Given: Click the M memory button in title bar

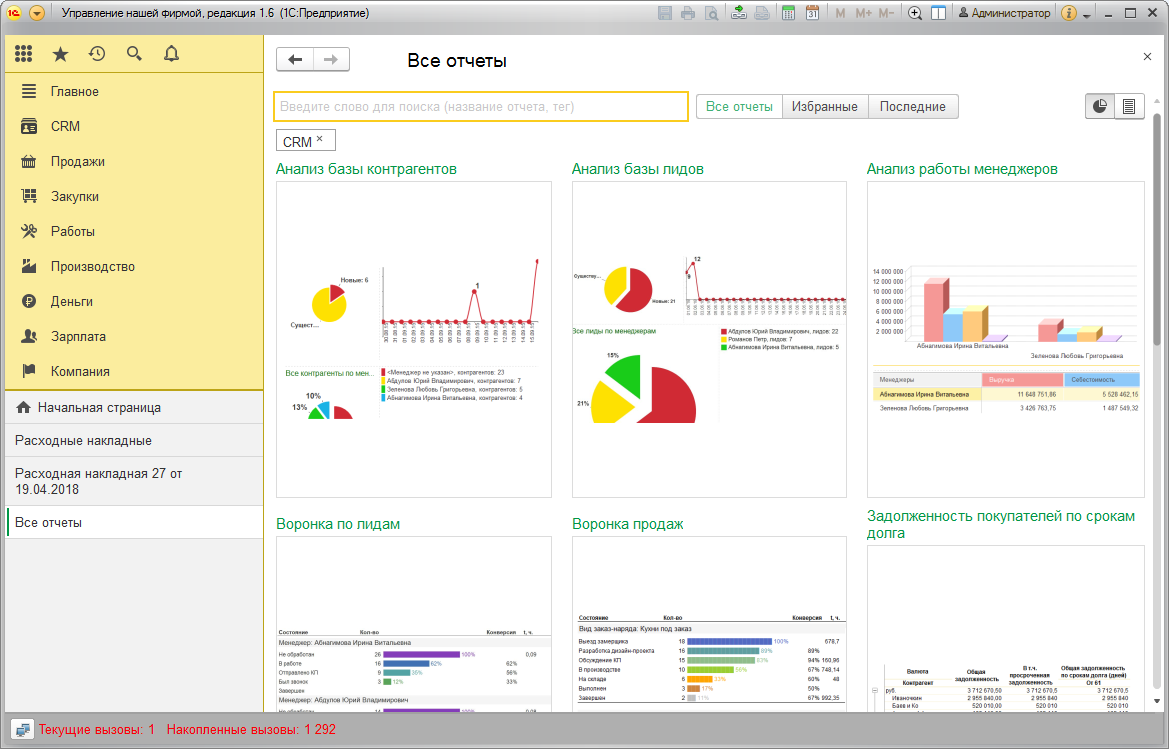Looking at the screenshot, I should point(841,13).
